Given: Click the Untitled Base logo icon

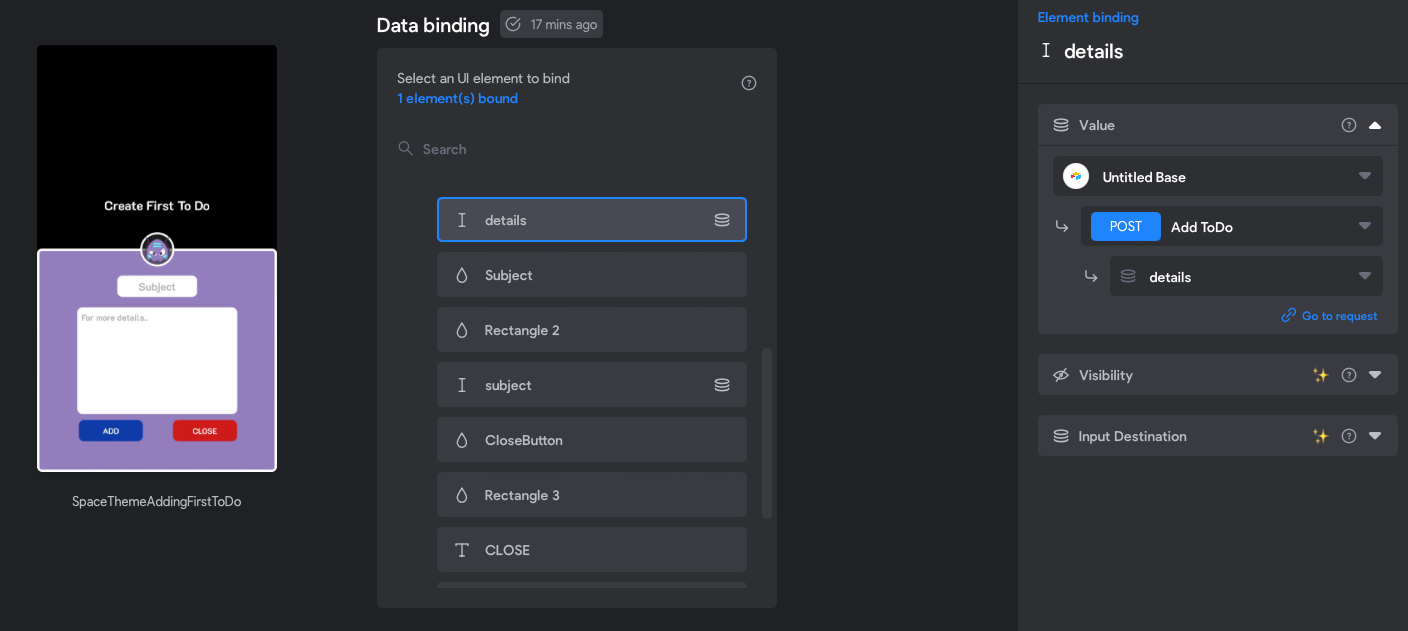Looking at the screenshot, I should coord(1076,176).
